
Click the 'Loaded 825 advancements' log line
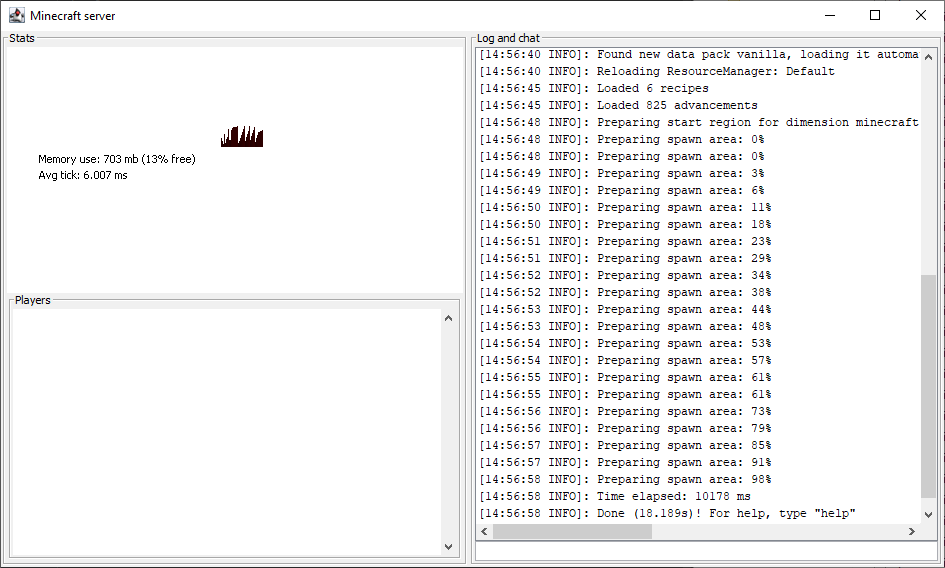(x=618, y=105)
